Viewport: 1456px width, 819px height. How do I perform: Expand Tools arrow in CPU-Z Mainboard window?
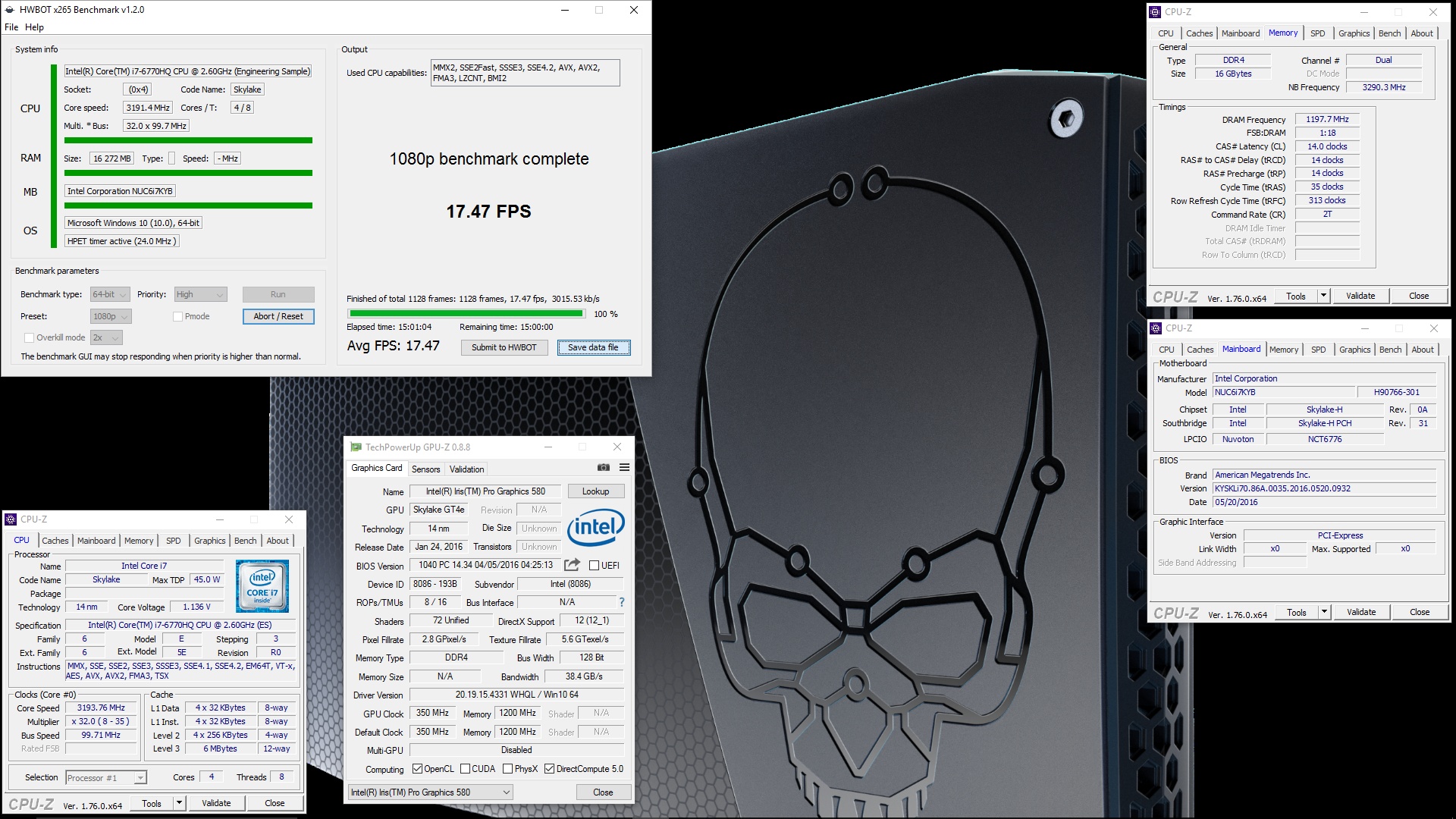[1324, 612]
